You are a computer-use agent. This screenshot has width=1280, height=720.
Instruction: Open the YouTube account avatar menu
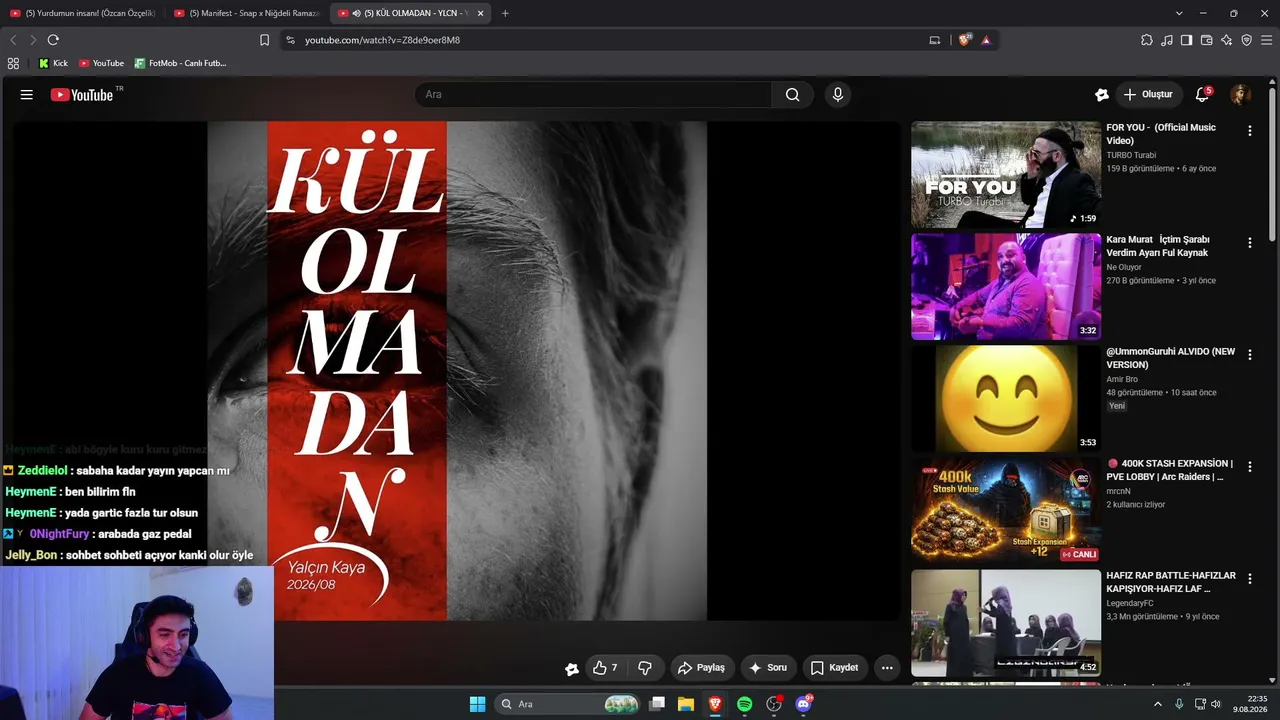tap(1241, 95)
